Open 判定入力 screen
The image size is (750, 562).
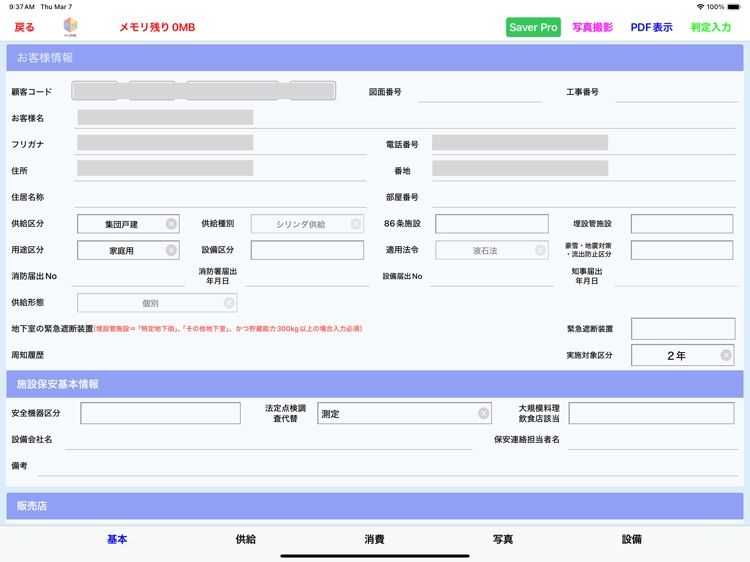tap(711, 27)
